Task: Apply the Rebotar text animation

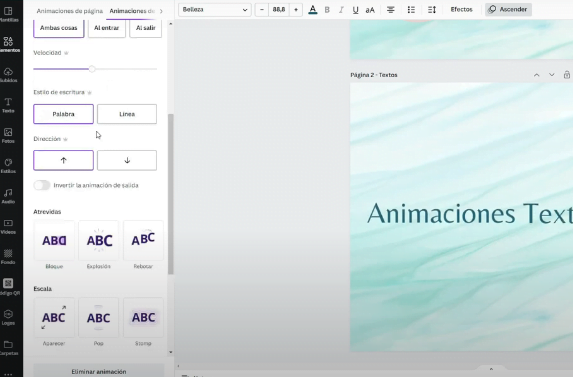Action: (143, 240)
